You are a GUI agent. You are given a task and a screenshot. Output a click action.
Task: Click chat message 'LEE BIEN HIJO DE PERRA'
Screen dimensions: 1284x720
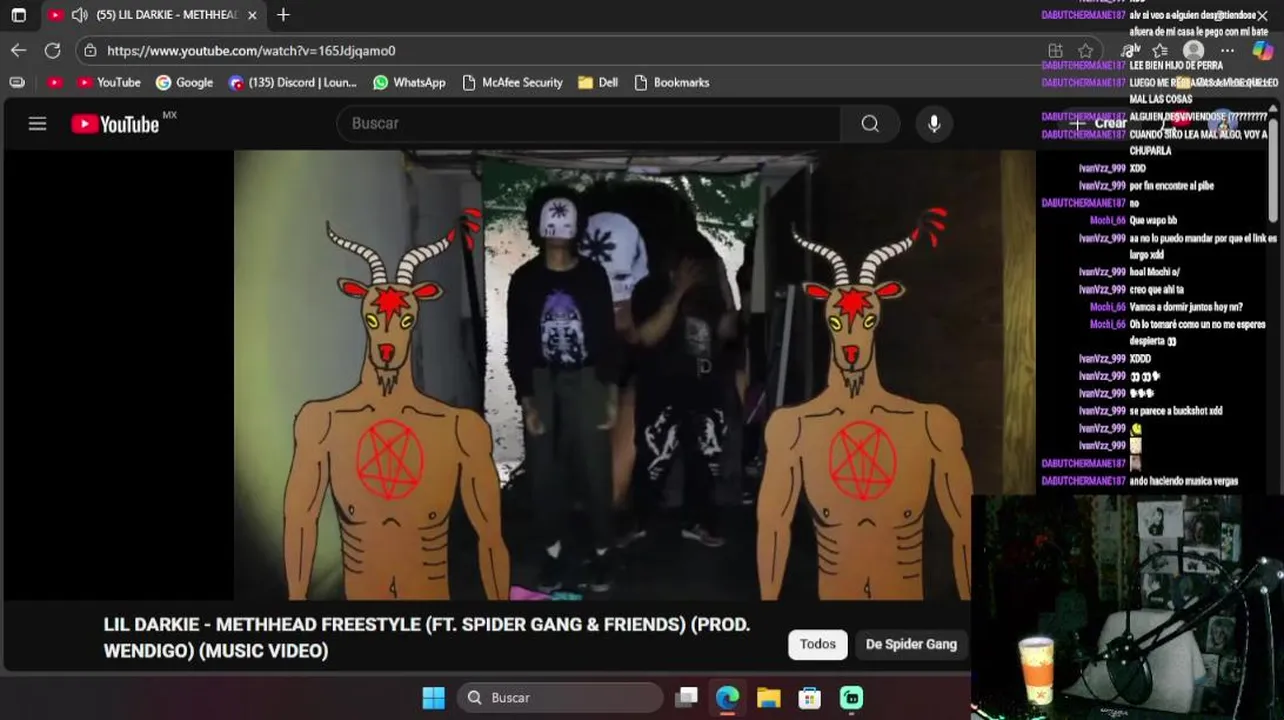pyautogui.click(x=1176, y=65)
